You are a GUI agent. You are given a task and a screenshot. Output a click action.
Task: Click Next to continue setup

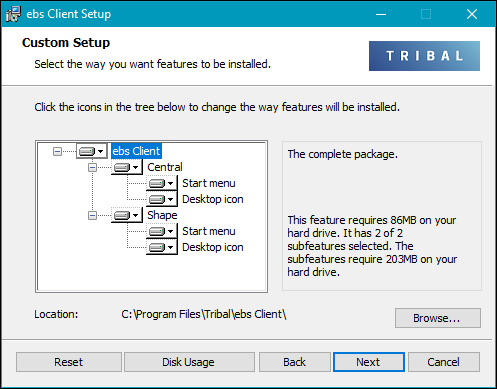tap(369, 362)
